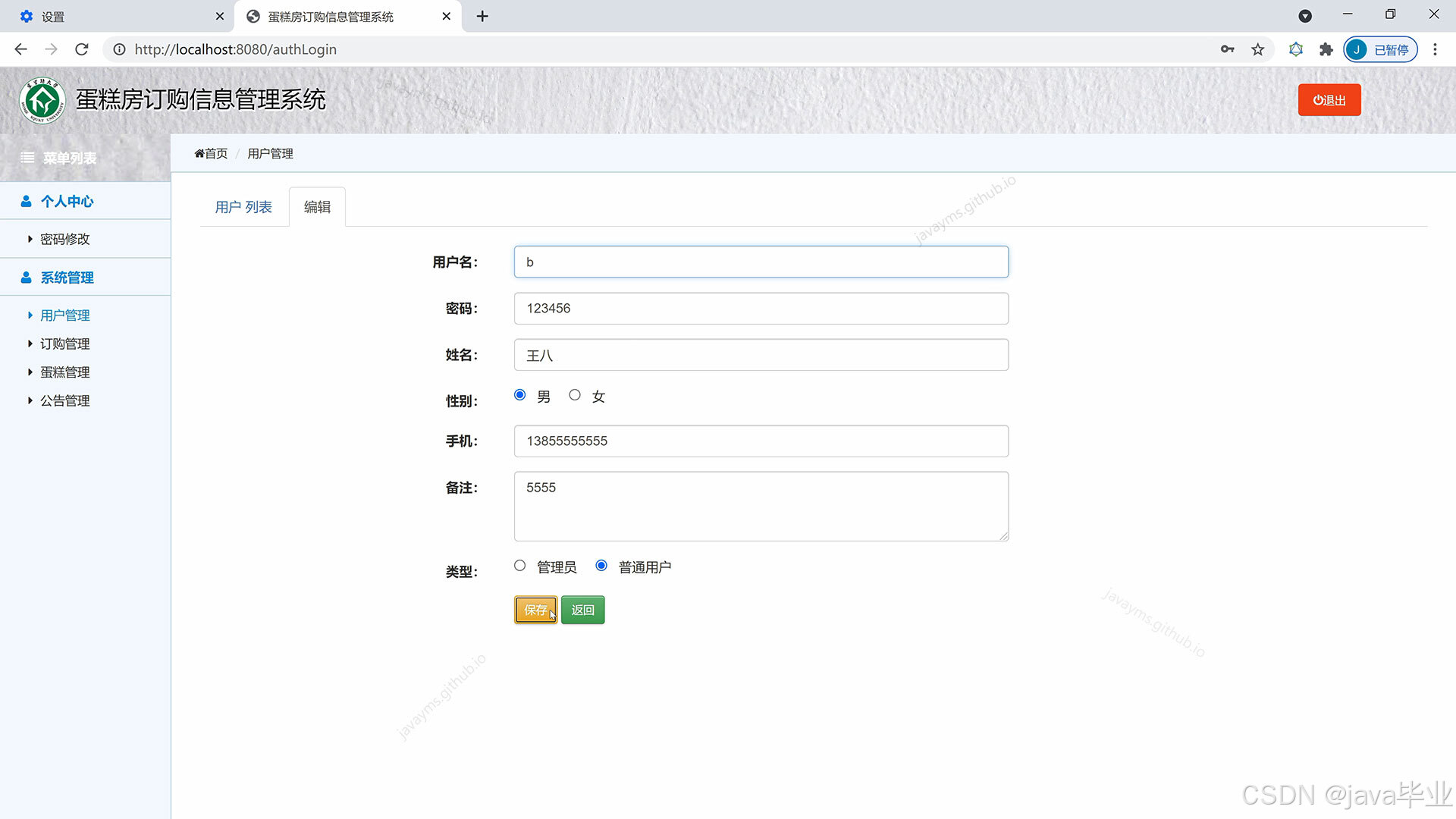Open the 用户 列表 tab
This screenshot has width=1456, height=819.
tap(243, 207)
